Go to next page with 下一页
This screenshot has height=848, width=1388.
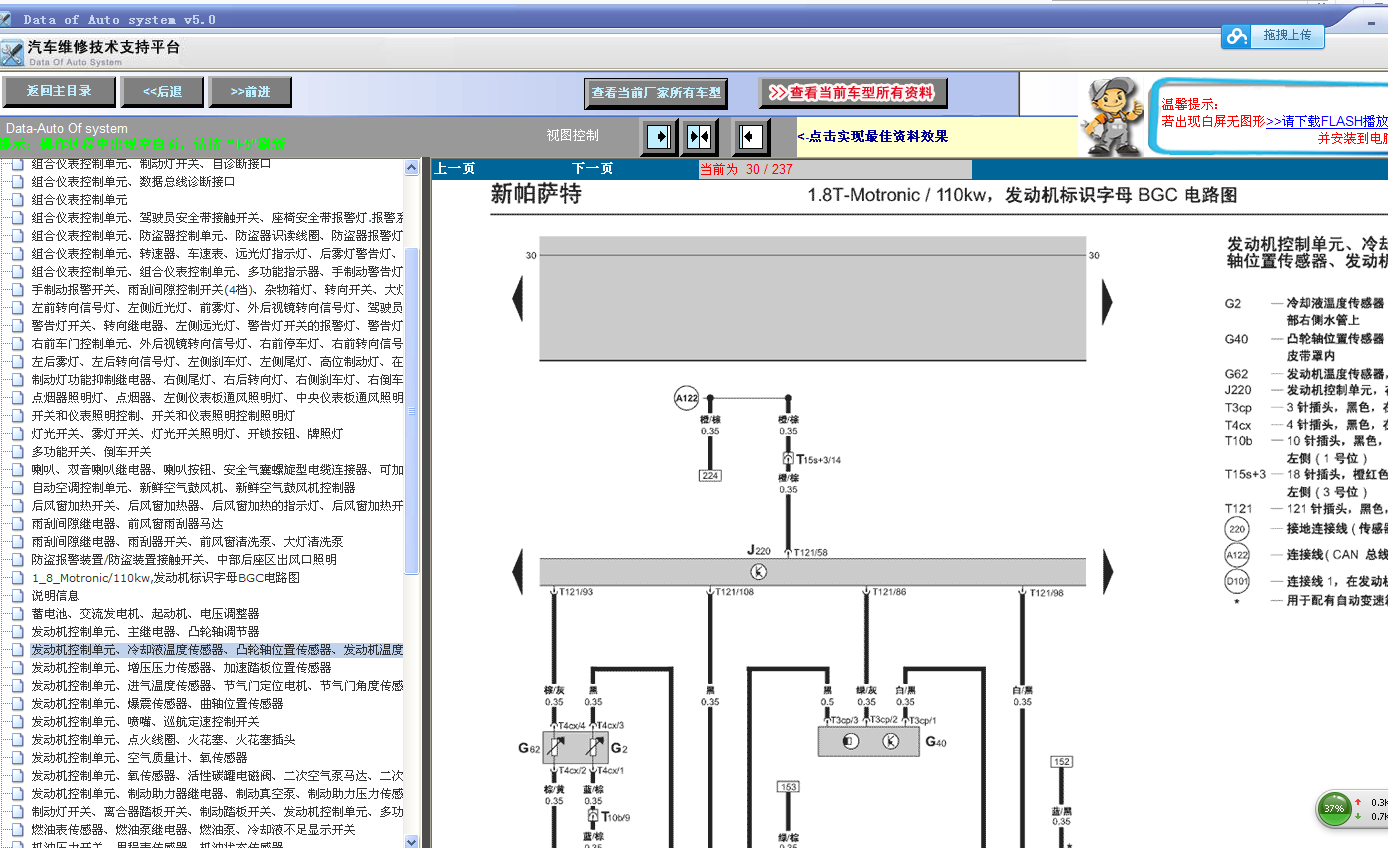[592, 169]
